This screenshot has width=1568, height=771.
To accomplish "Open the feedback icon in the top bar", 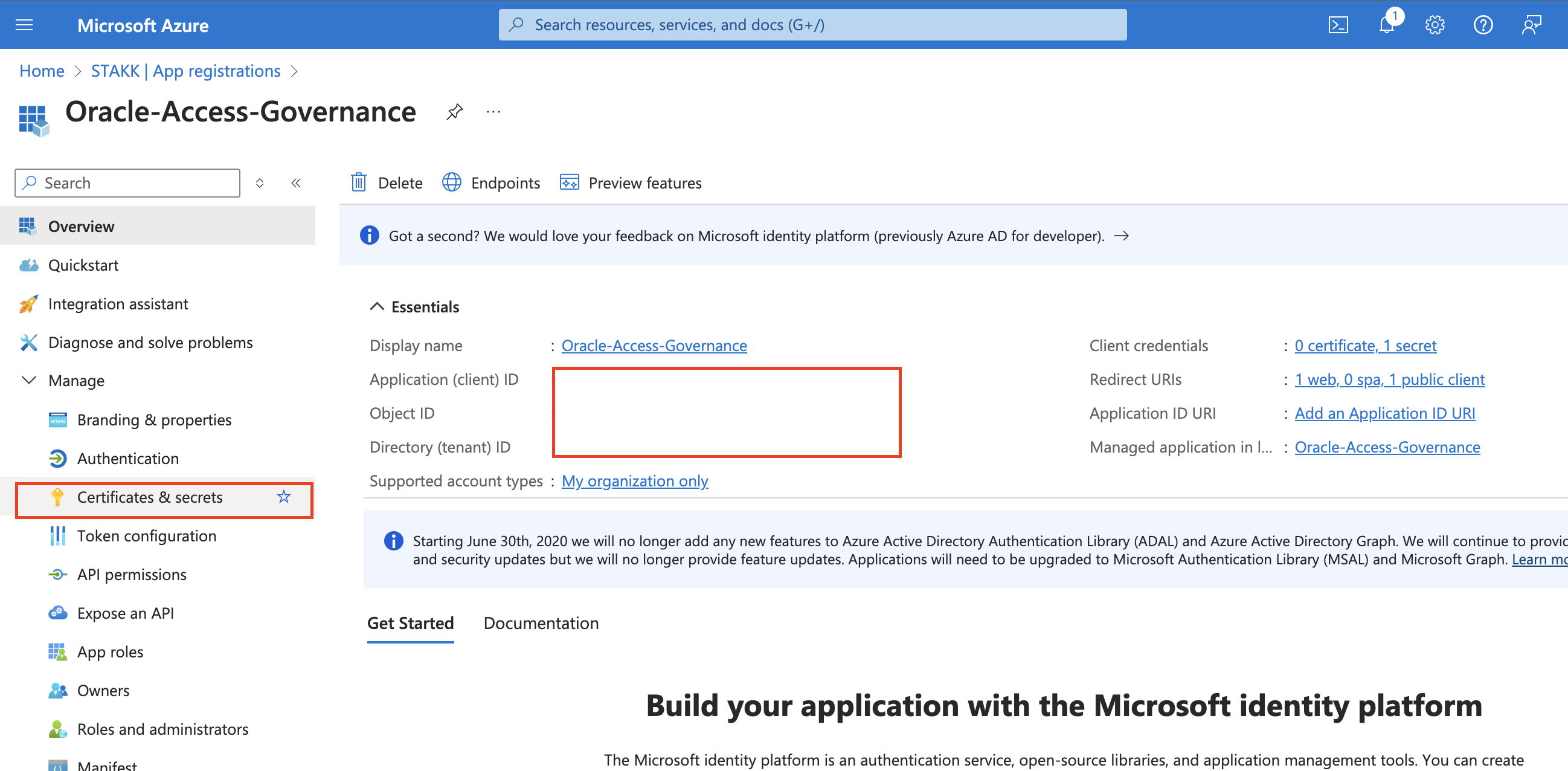I will pos(1532,25).
